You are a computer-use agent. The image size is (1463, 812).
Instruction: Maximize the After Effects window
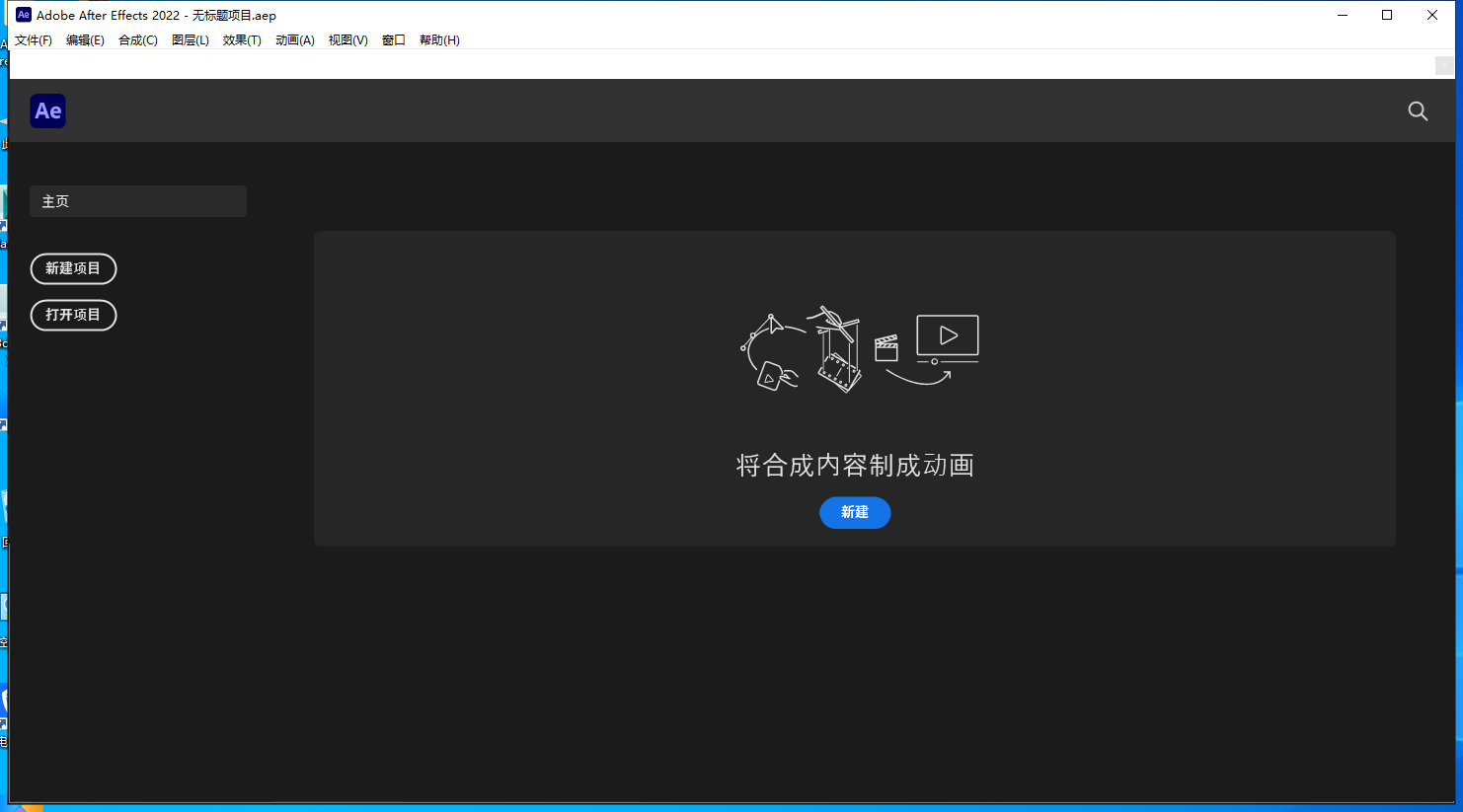[x=1387, y=15]
